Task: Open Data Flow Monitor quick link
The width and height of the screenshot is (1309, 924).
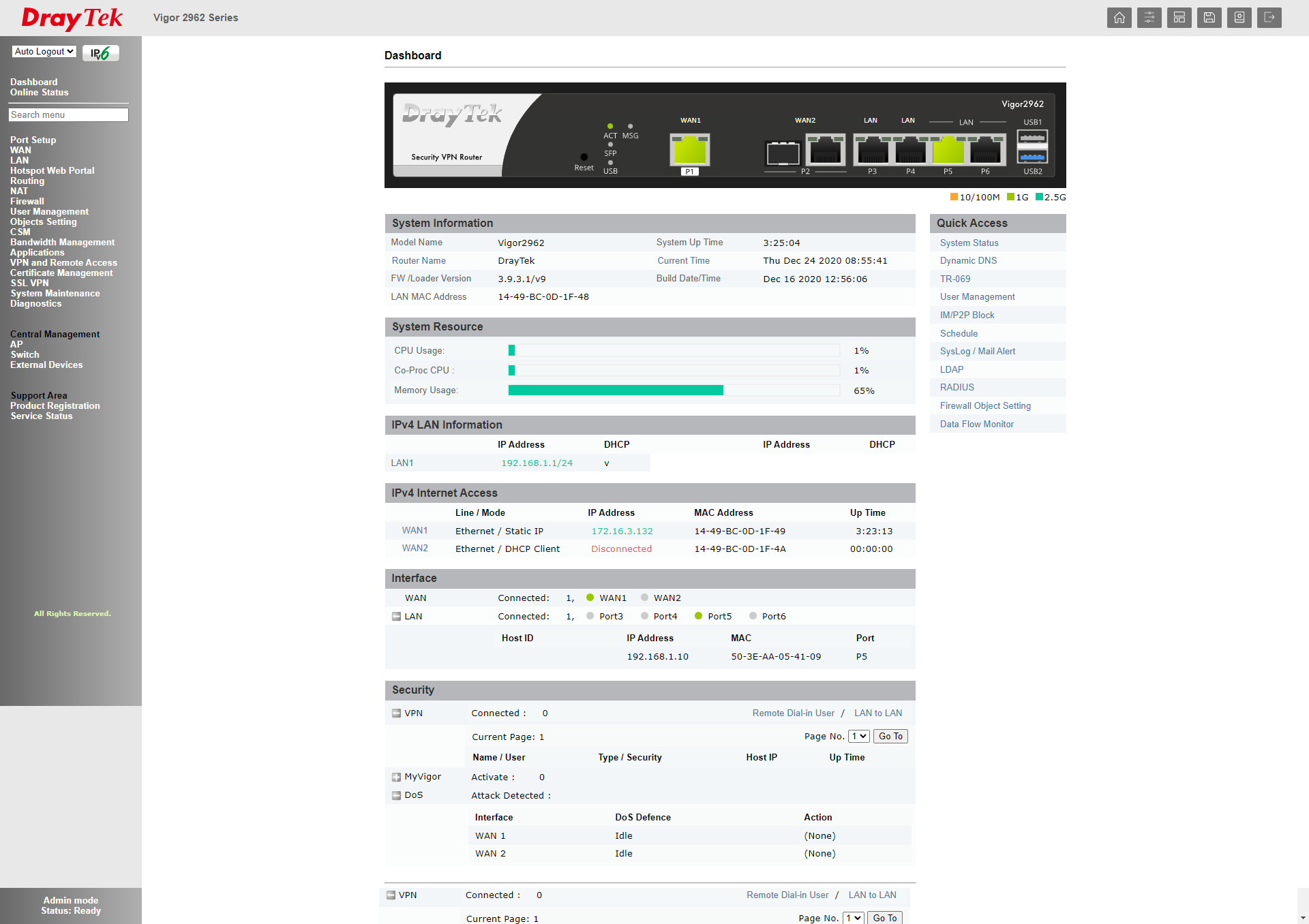Action: point(976,425)
